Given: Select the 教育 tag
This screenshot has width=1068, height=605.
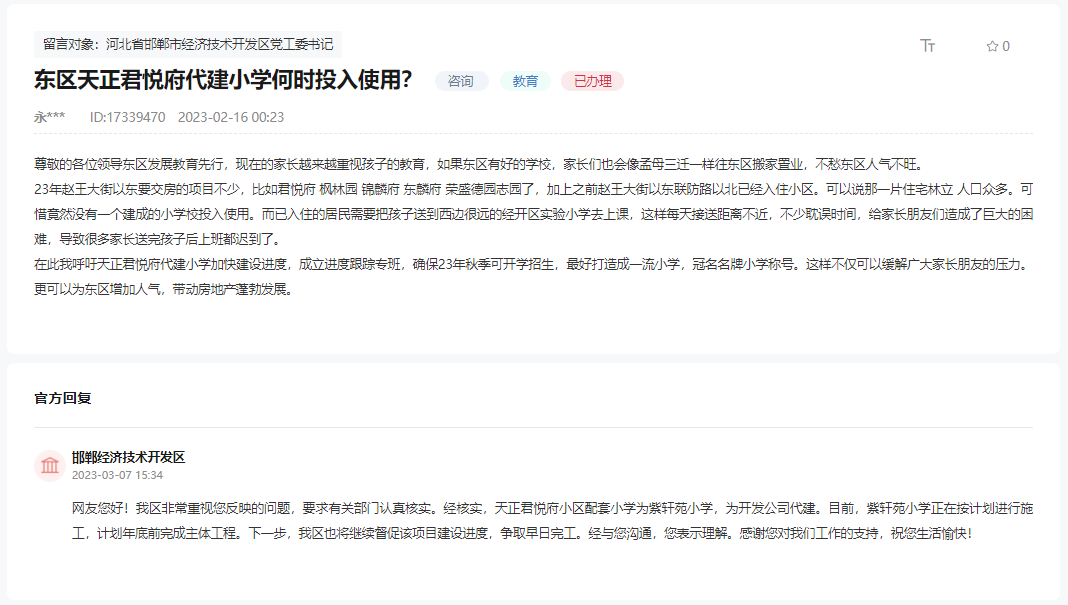Looking at the screenshot, I should tap(525, 81).
